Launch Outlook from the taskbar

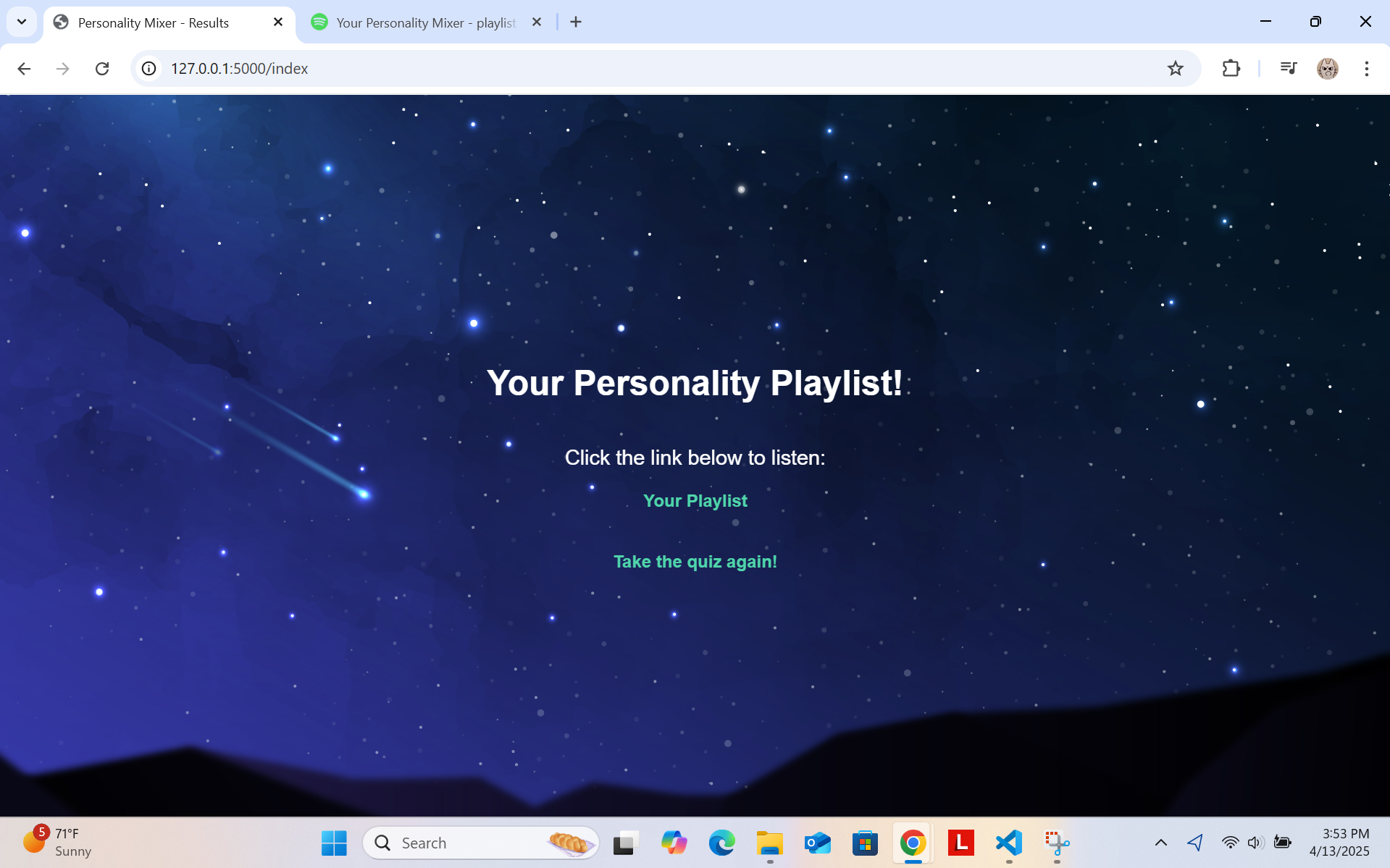pos(817,842)
